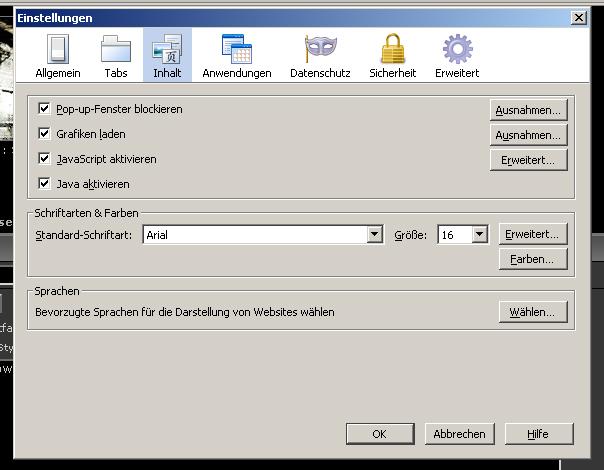The width and height of the screenshot is (604, 470).
Task: Open the Standard-Schriftart Arial dropdown
Action: (263, 235)
